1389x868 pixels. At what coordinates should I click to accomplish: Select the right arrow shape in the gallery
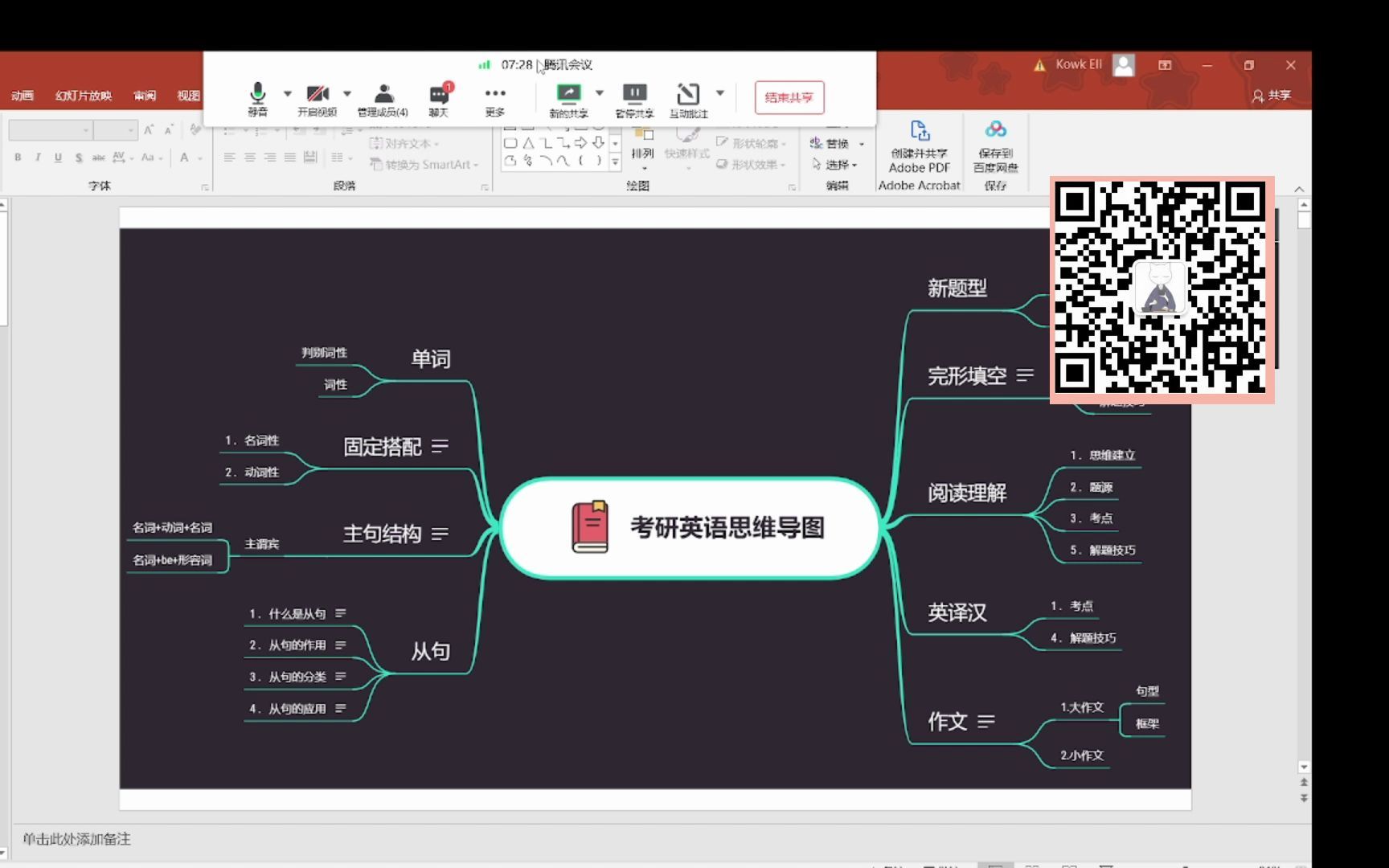[581, 143]
